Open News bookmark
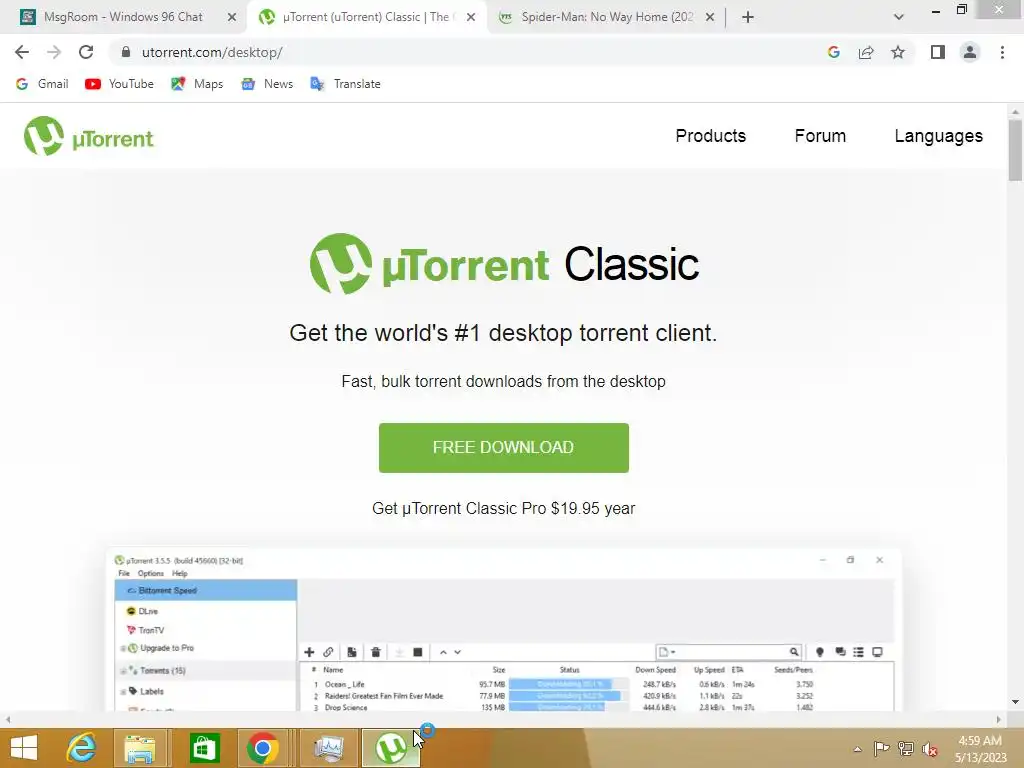 [266, 84]
